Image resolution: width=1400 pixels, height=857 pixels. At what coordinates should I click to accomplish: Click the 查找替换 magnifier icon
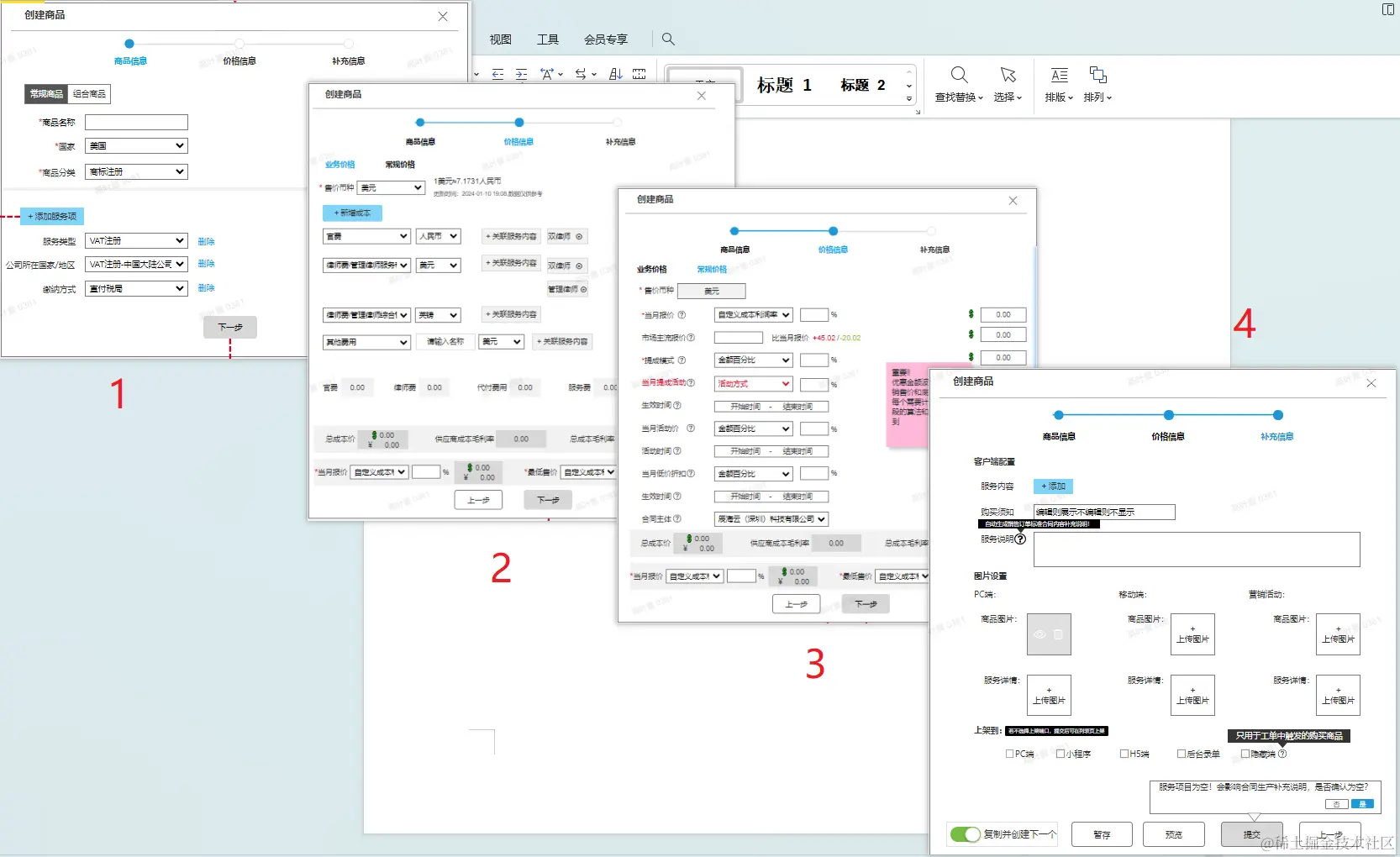click(959, 75)
